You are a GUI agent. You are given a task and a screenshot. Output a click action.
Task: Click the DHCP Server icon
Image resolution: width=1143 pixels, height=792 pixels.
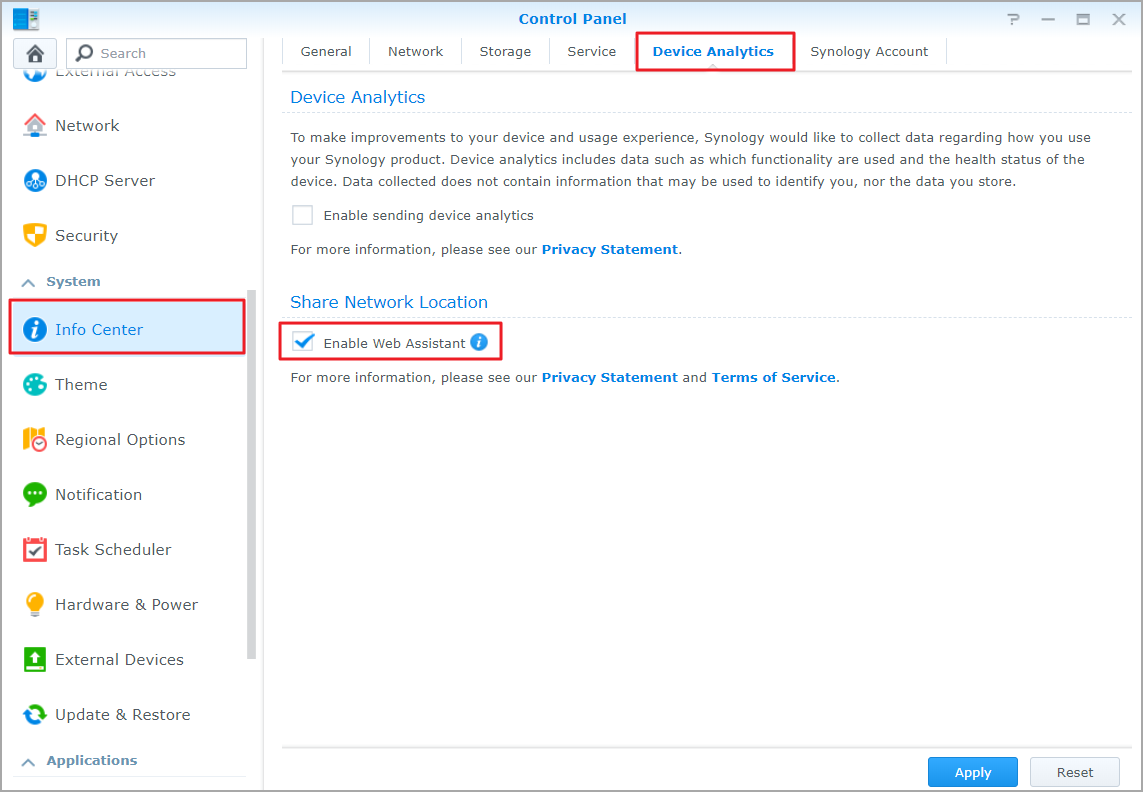[x=34, y=180]
